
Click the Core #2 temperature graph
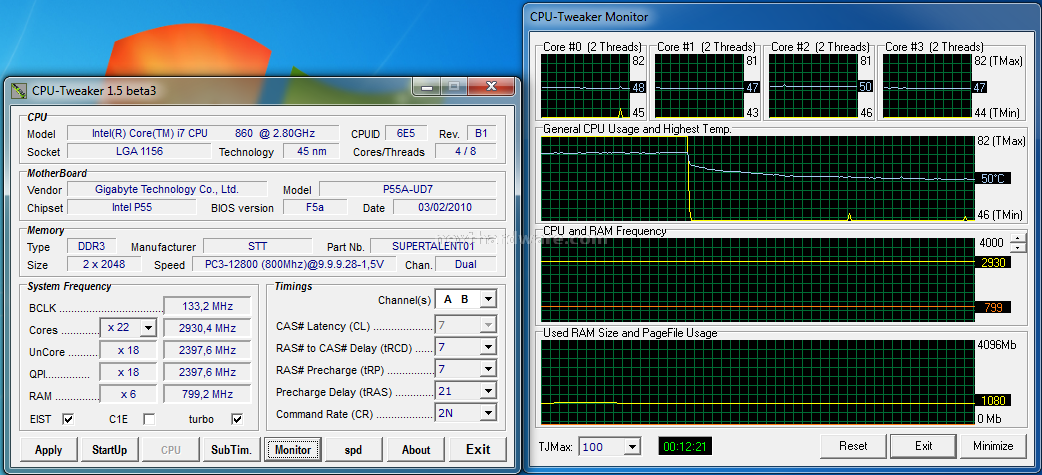(x=813, y=86)
